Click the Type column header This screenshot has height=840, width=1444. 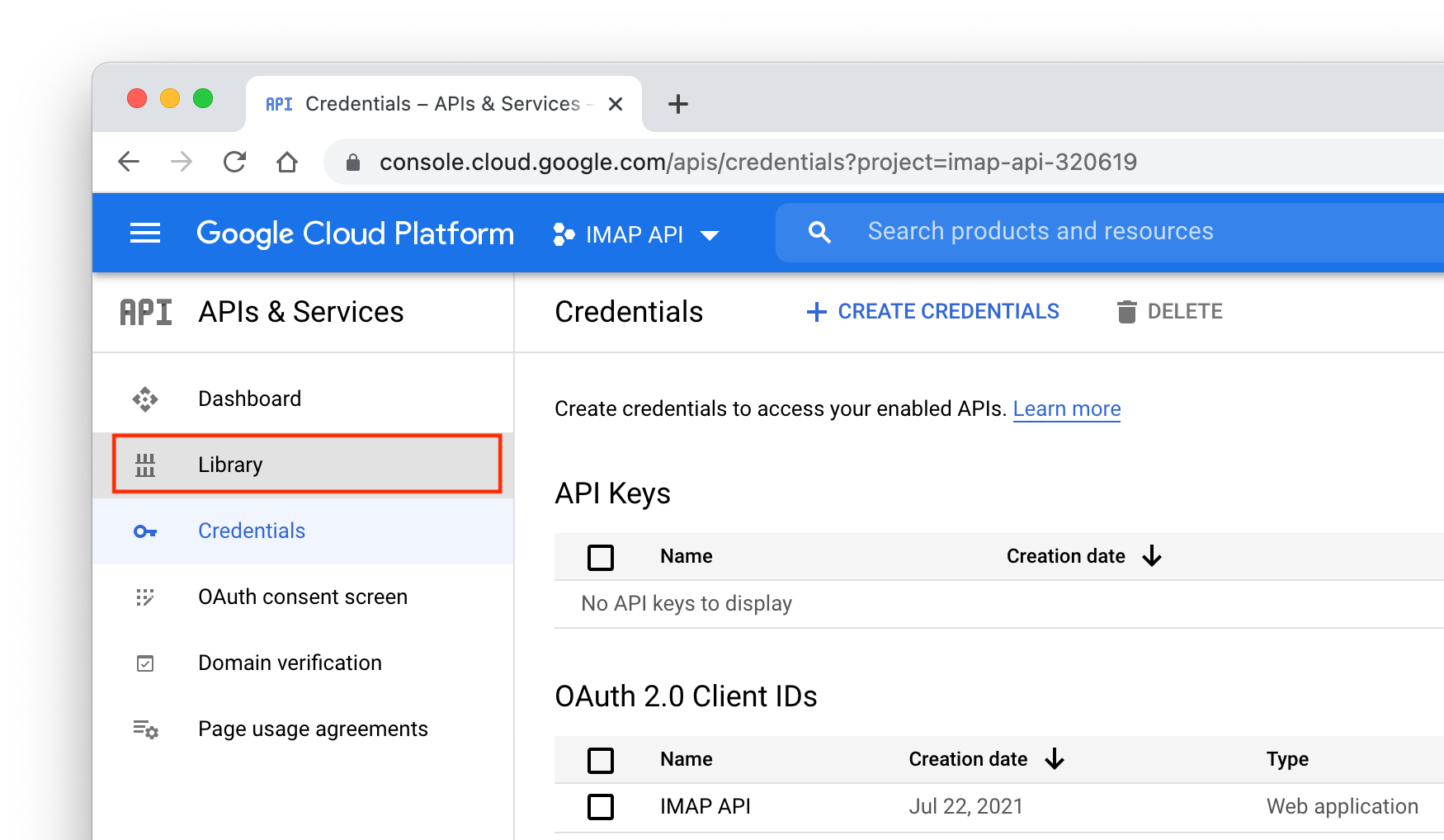1287,759
